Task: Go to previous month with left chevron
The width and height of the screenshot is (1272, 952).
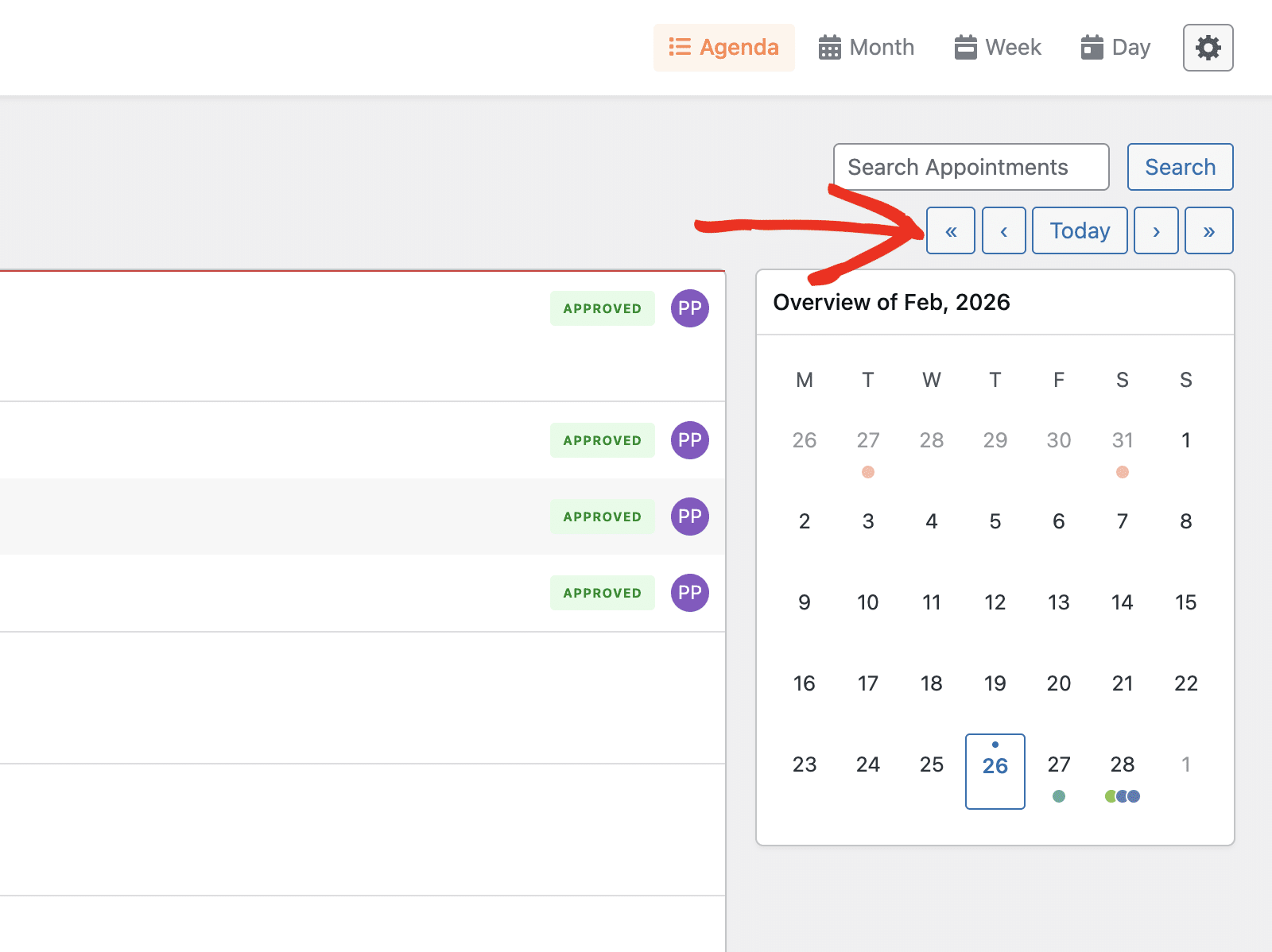Action: point(1004,230)
